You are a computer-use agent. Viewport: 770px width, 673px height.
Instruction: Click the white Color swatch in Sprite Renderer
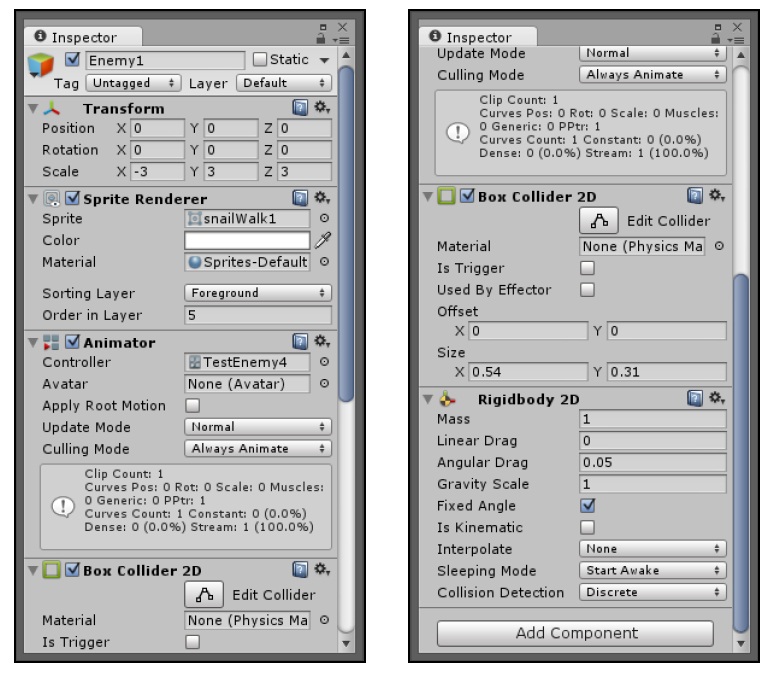247,240
